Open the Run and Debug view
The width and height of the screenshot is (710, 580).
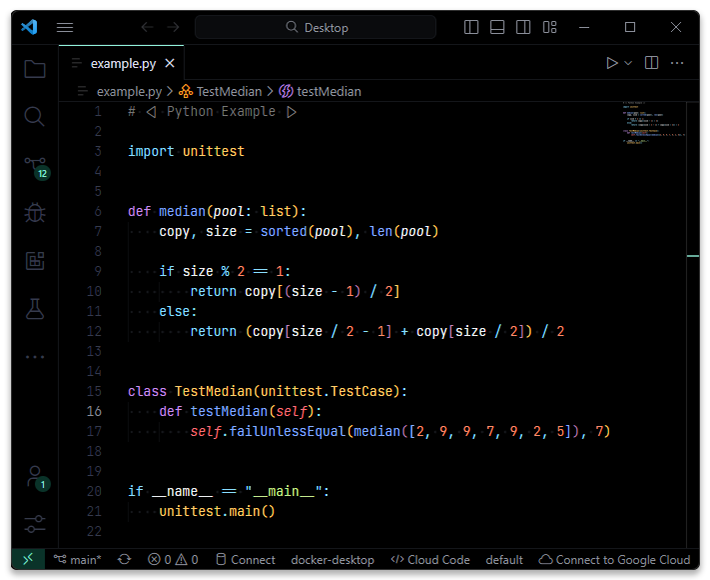click(35, 213)
